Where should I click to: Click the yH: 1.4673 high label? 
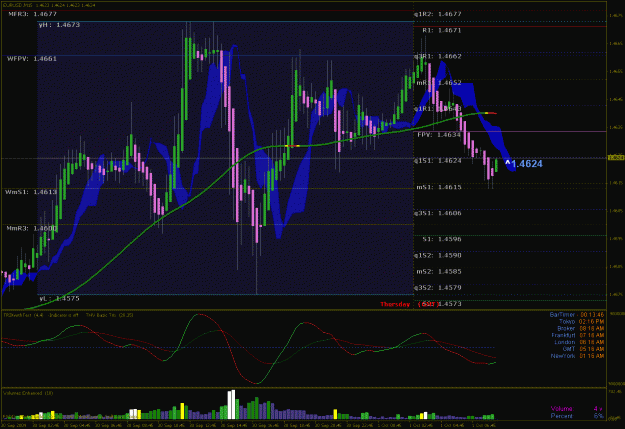[x=59, y=25]
